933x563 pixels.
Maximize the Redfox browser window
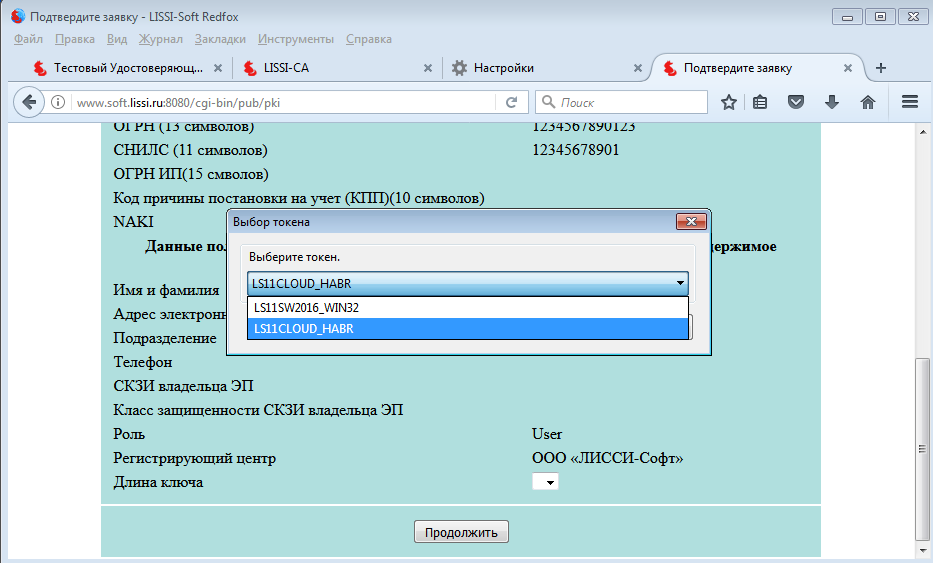point(880,17)
